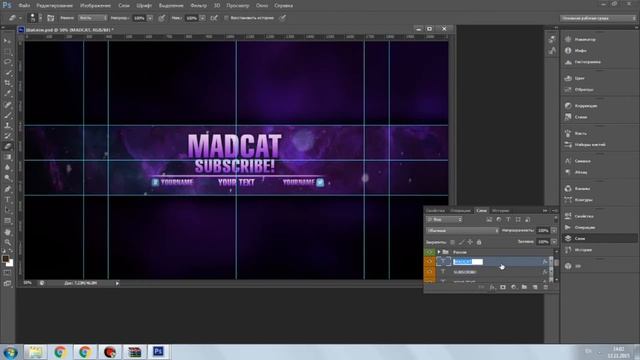Select the Pen tool
The width and height of the screenshot is (640, 360).
(x=7, y=189)
